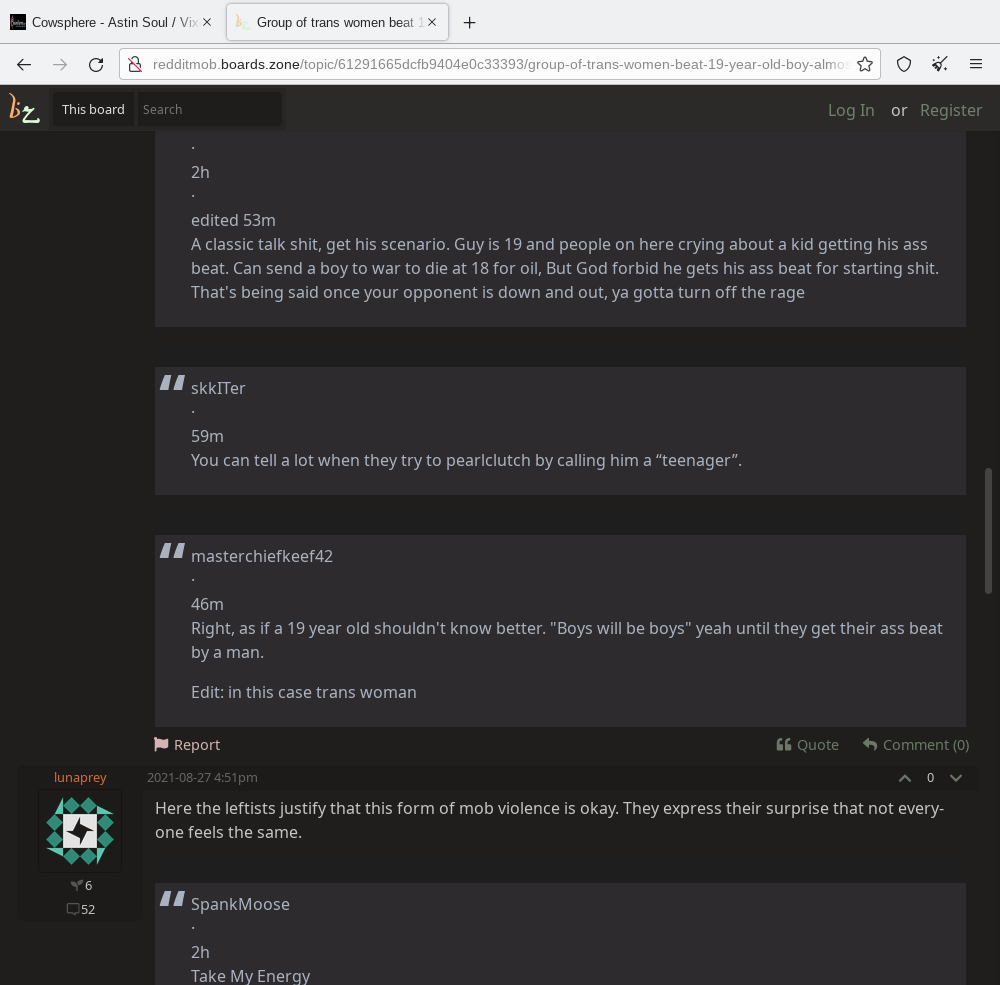This screenshot has width=1000, height=985.
Task: View lunaprey's avatar profile
Action: 80,831
